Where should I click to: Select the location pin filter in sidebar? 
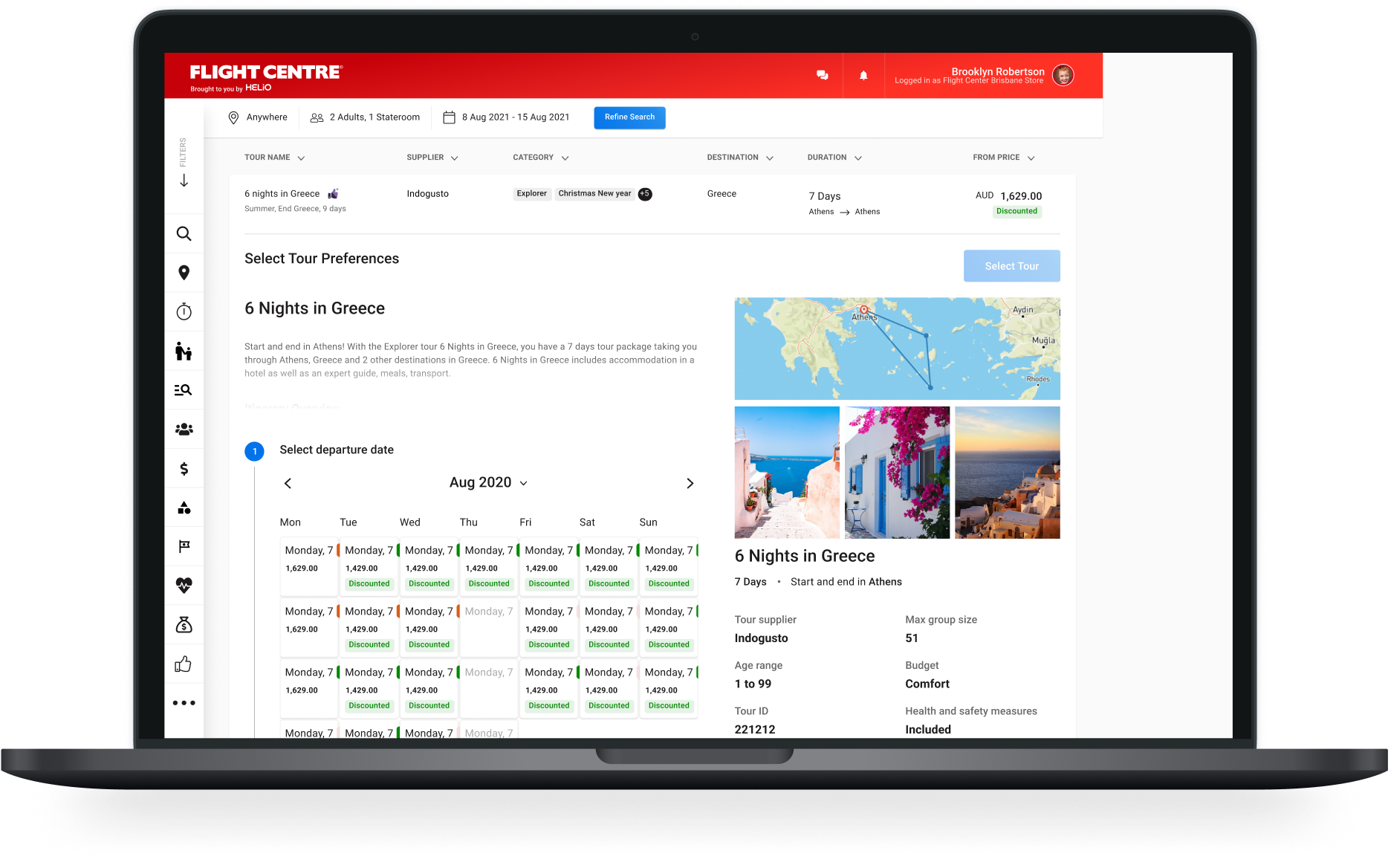(x=184, y=273)
